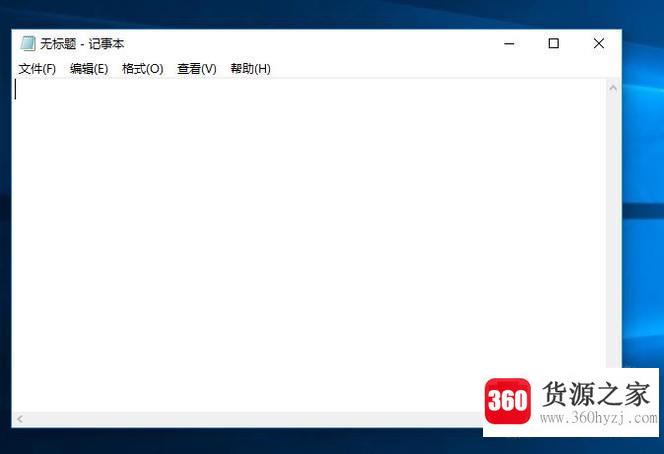Click the horizontal scrollbar left arrow
Screen dimensions: 664x454
[x=19, y=419]
